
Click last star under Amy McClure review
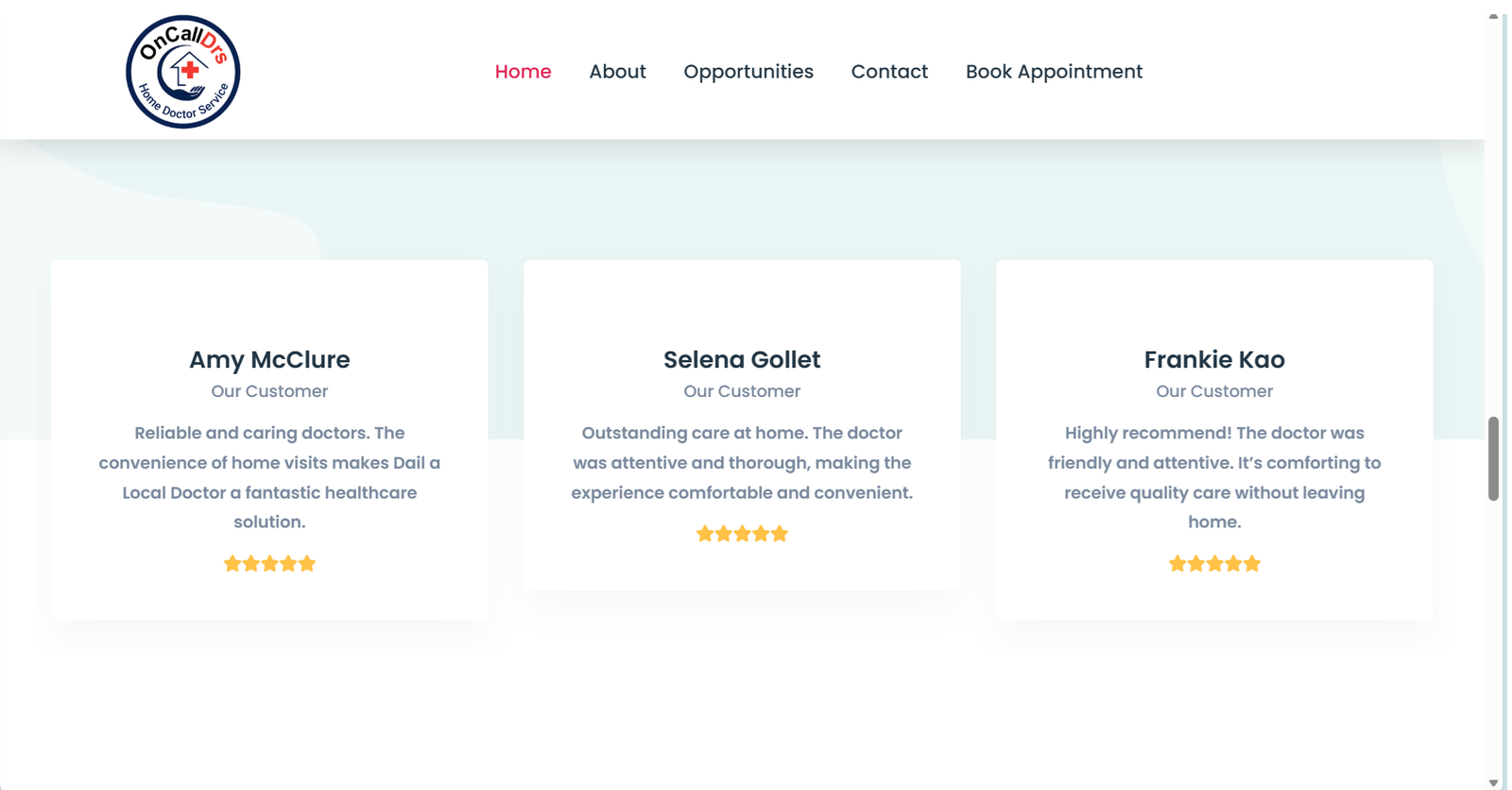(x=307, y=564)
